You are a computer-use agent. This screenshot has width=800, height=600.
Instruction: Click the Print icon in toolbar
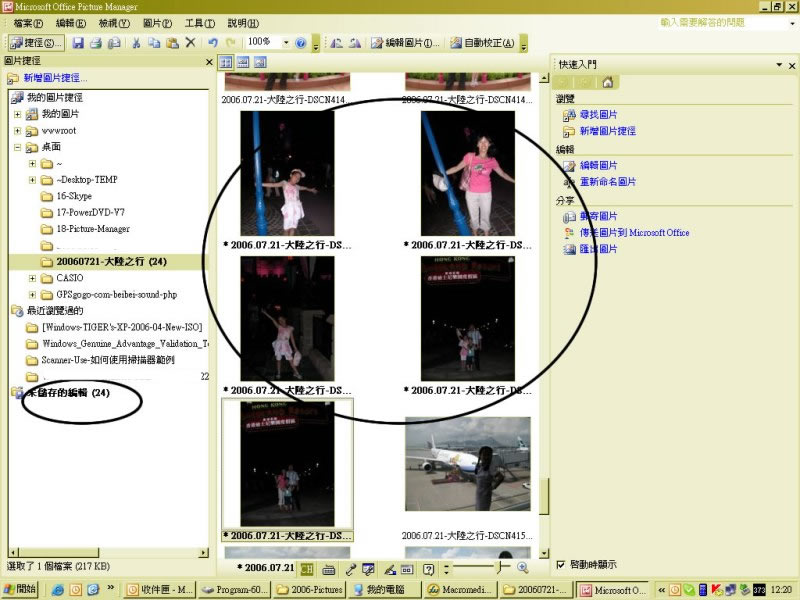coord(95,43)
